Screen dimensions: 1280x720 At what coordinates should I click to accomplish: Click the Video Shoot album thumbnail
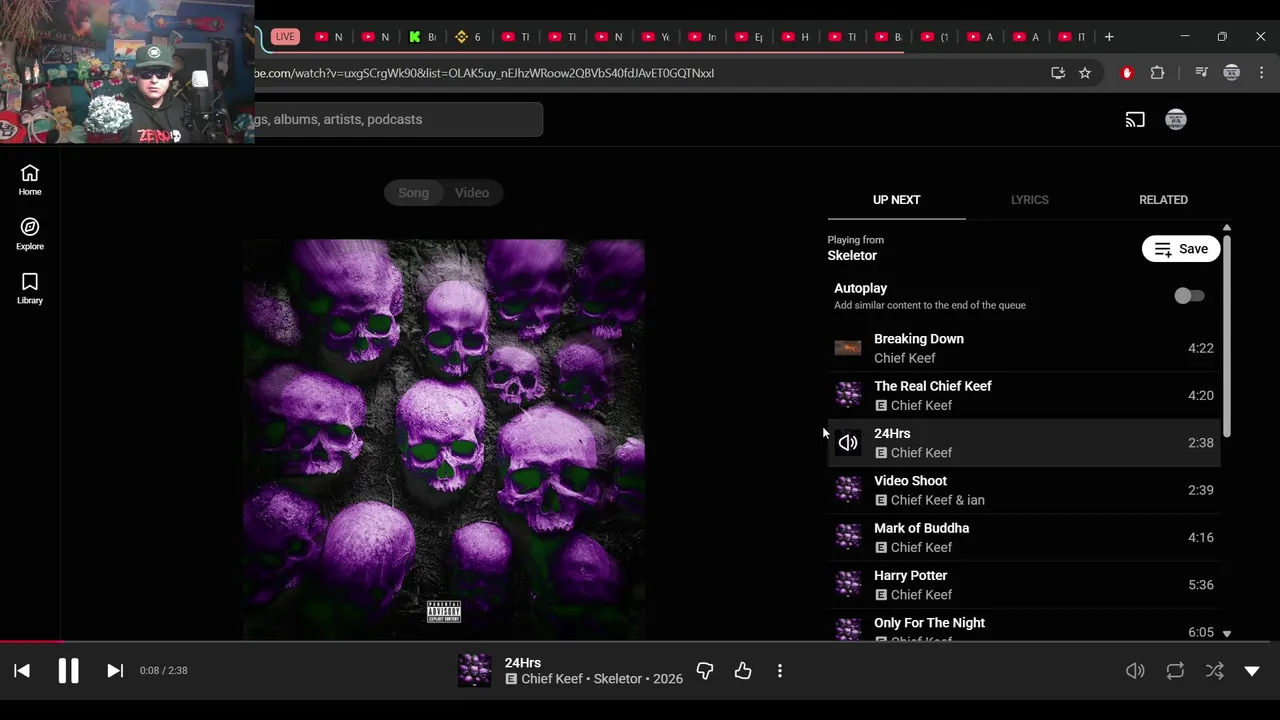(848, 490)
